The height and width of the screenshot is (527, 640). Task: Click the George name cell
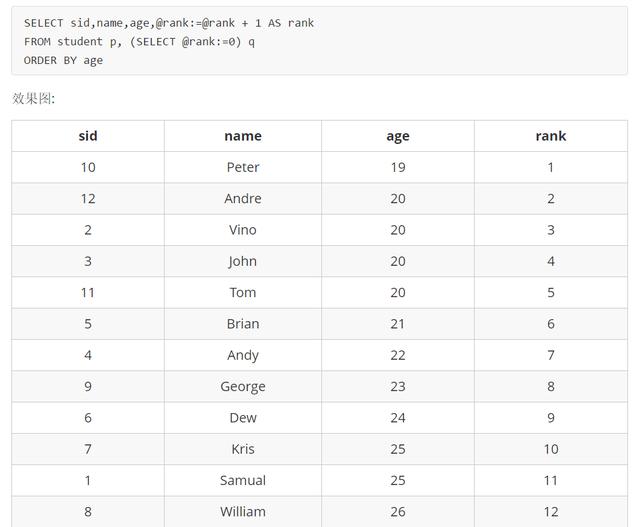pos(243,387)
